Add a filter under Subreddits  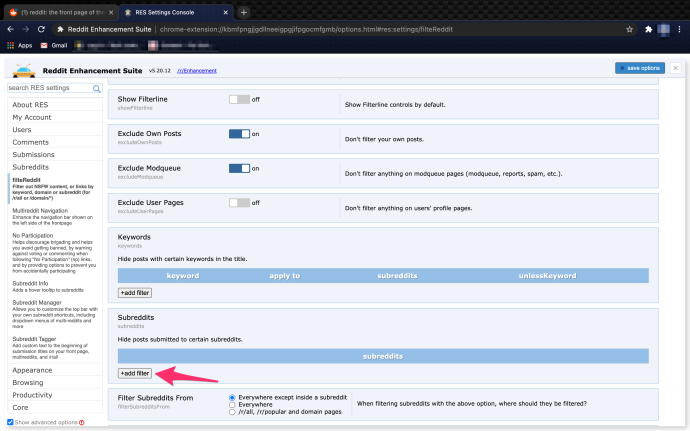(x=135, y=373)
